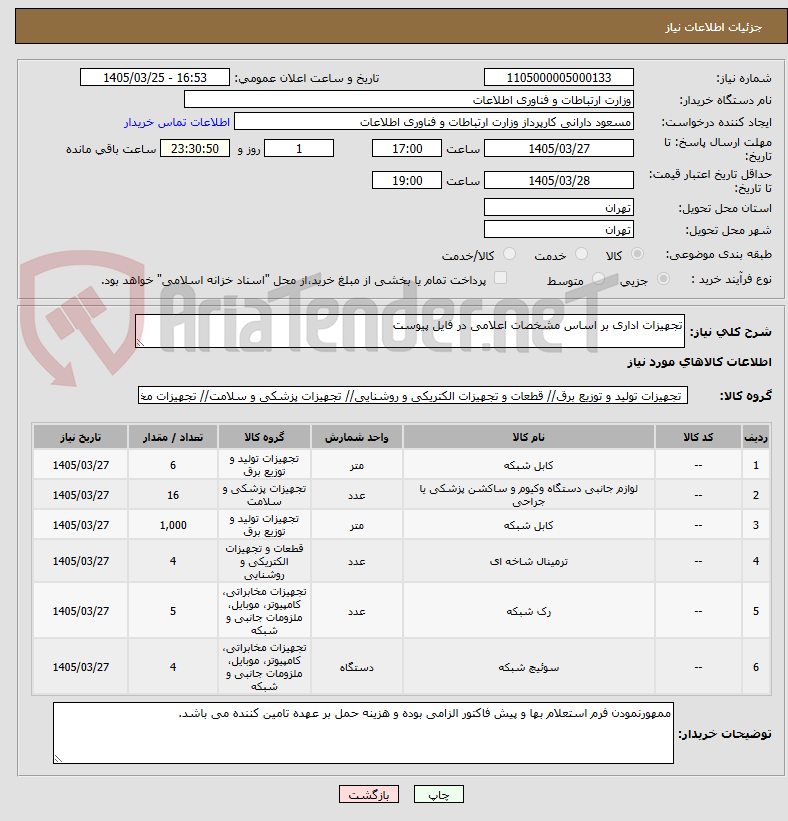The image size is (788, 821).
Task: Click the گروه کالا goods group field
Action: click(413, 396)
